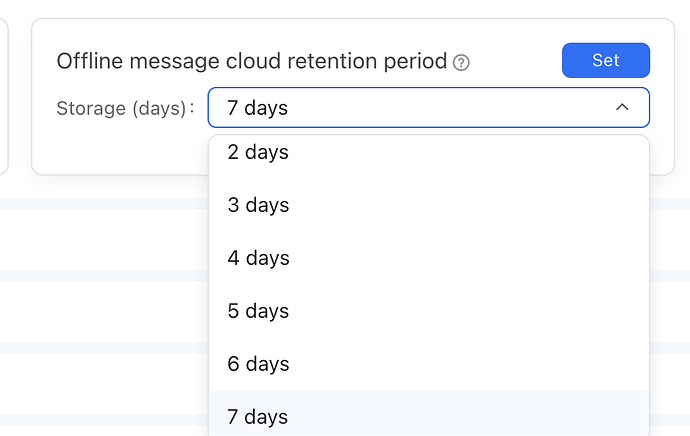
Task: Select the 2 days option
Action: (258, 153)
